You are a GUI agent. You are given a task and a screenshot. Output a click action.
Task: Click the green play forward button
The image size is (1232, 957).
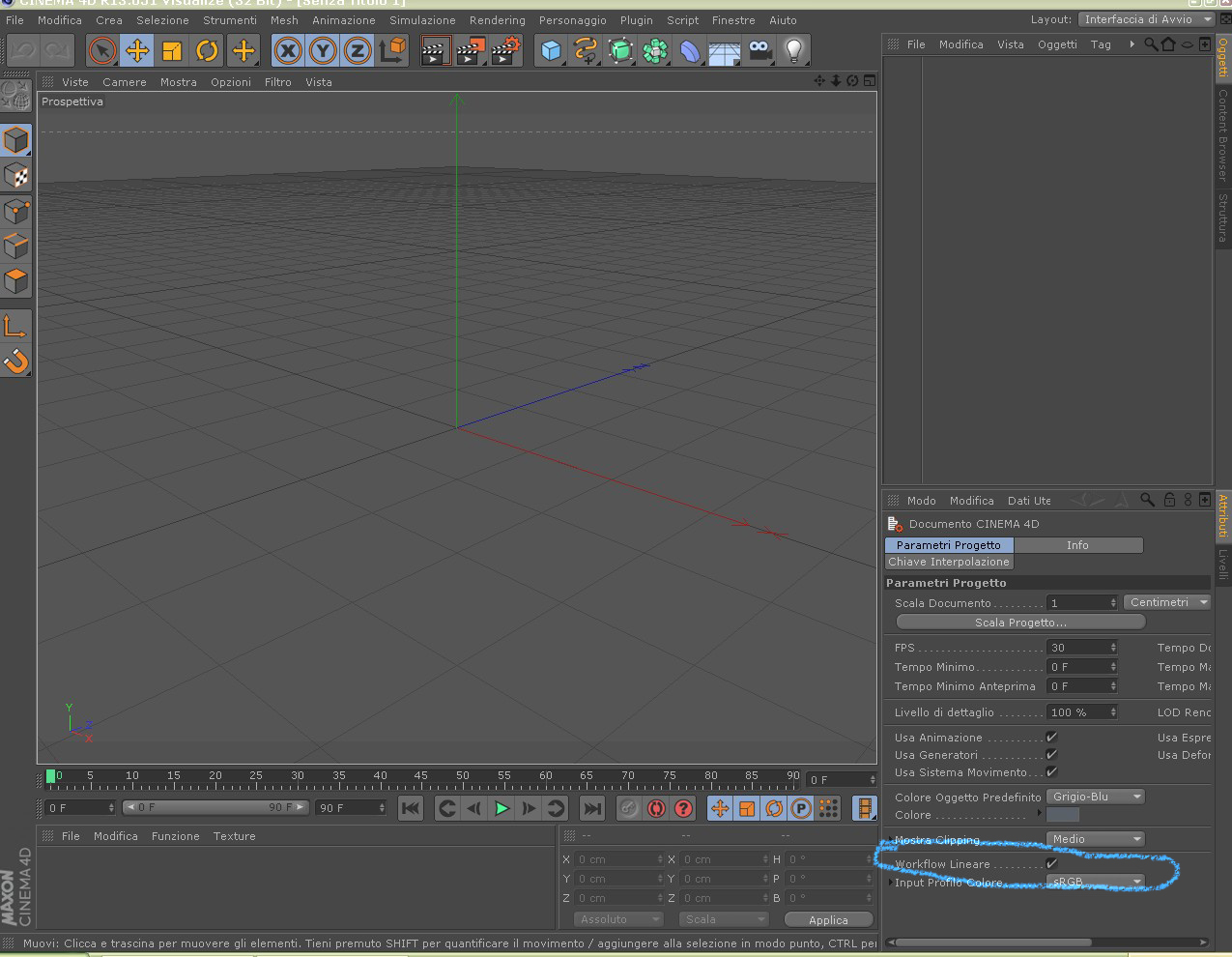(501, 808)
